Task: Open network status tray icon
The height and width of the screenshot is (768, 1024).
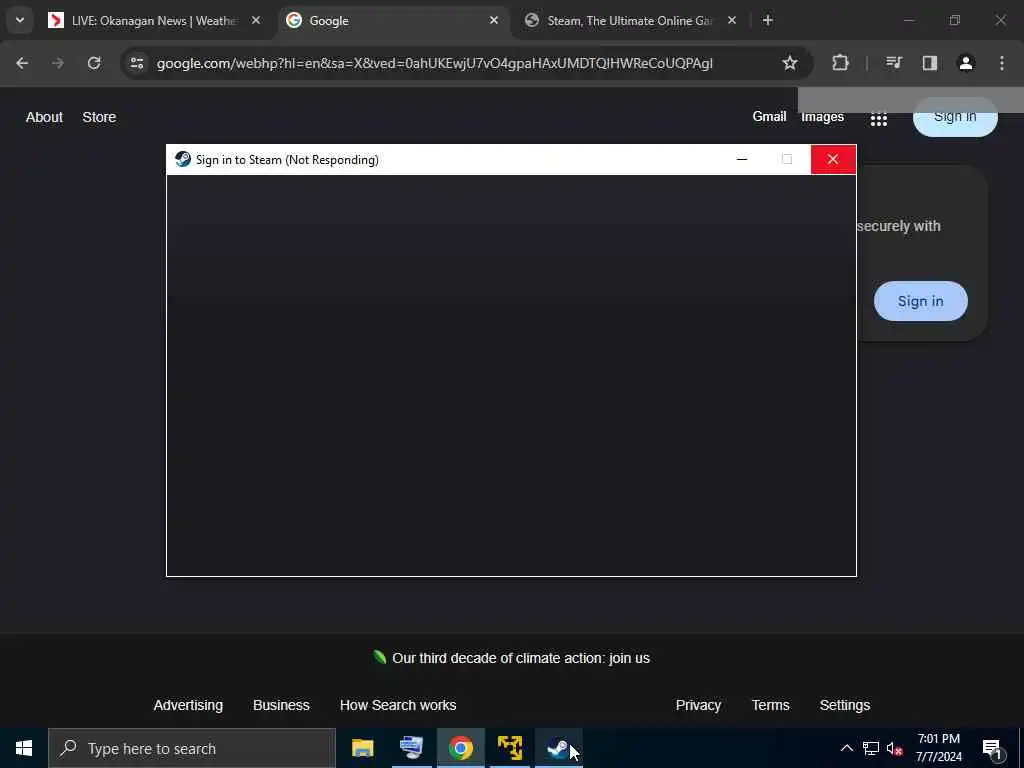Action: click(871, 748)
